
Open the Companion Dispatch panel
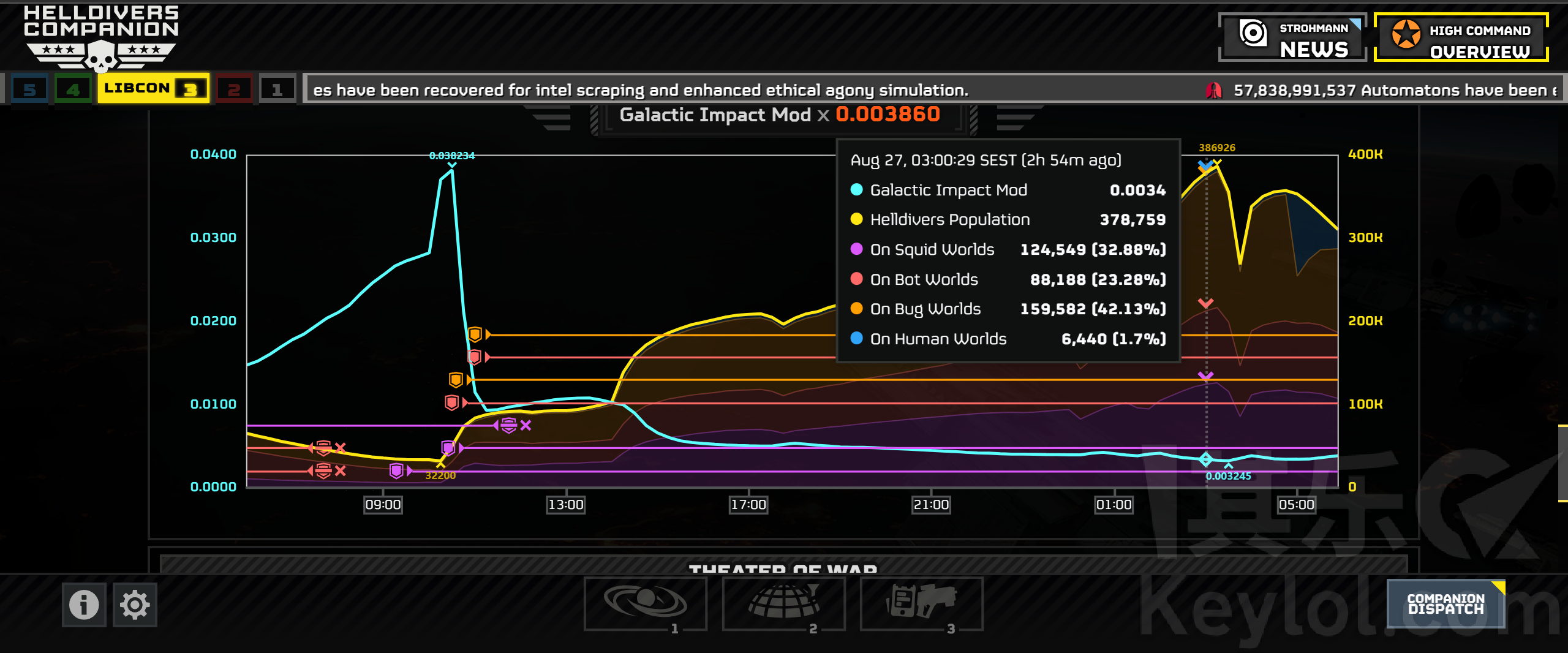pos(1445,604)
